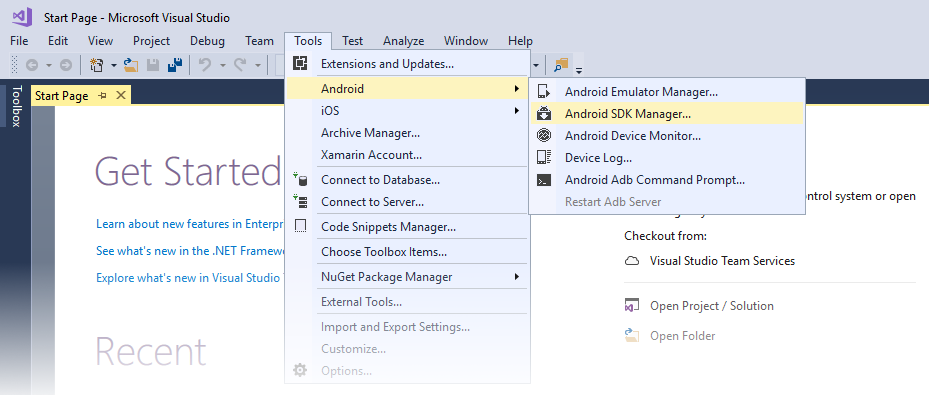Viewport: 929px width, 395px height.
Task: Click the Android SDK Manager icon
Action: [544, 114]
